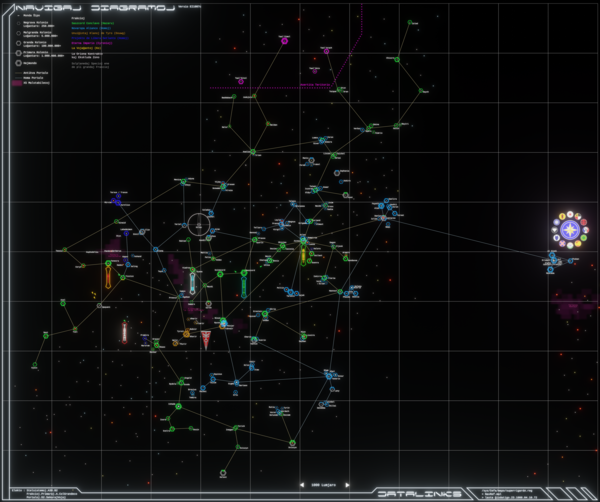Select the multicolored faction emblem wheel
Viewport: 600px width, 502px height.
click(570, 229)
